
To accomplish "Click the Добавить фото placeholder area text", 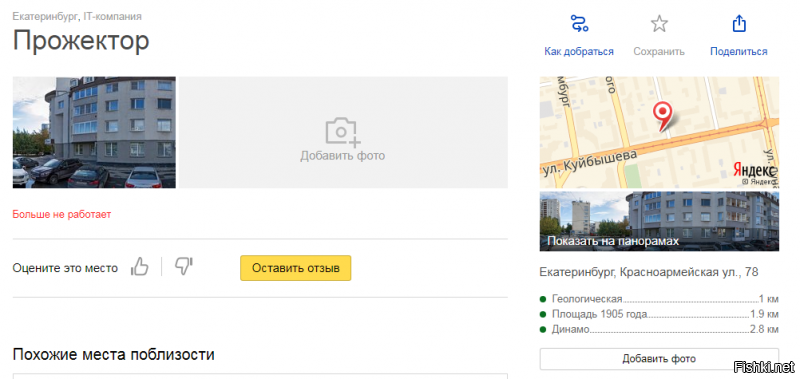I will point(343,156).
